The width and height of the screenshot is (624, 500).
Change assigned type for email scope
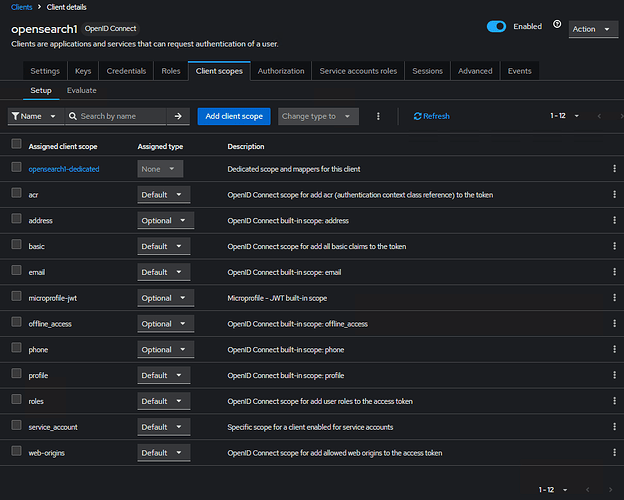pyautogui.click(x=164, y=272)
